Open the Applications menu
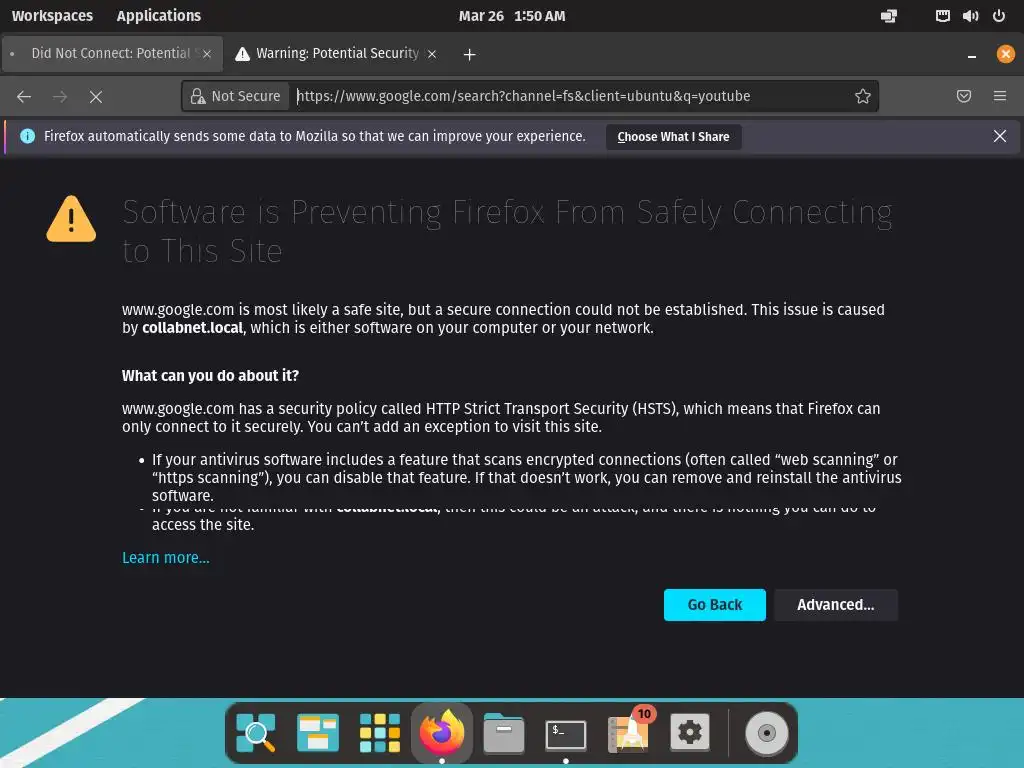1024x768 pixels. click(159, 16)
